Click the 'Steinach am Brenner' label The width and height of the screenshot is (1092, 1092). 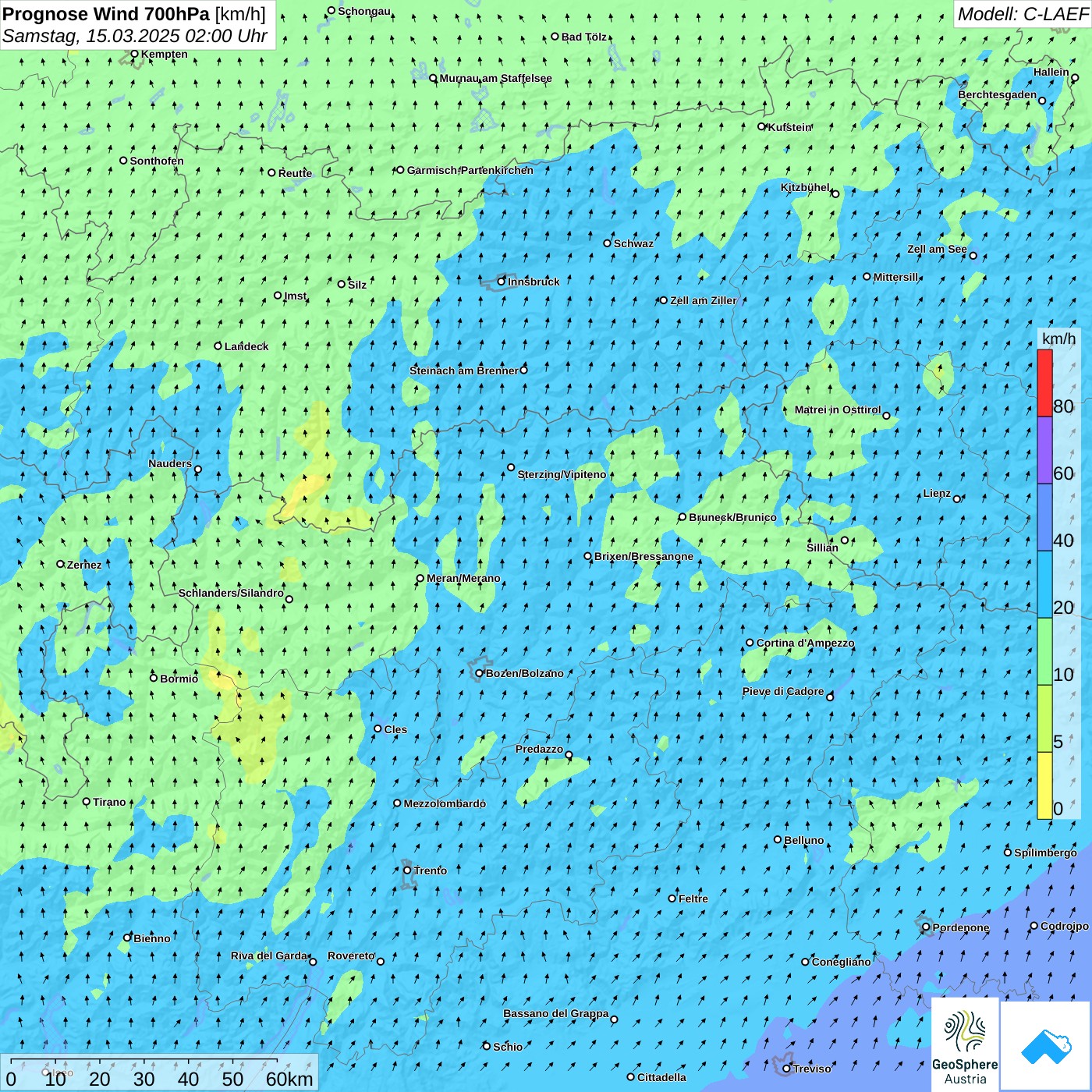pos(464,370)
